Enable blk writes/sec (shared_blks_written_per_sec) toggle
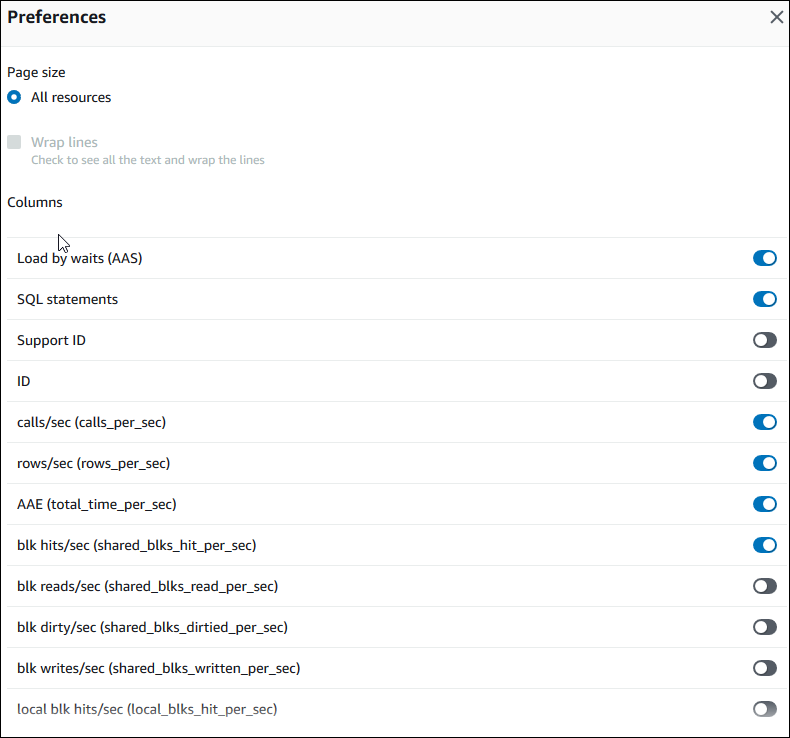The image size is (790, 738). (764, 668)
